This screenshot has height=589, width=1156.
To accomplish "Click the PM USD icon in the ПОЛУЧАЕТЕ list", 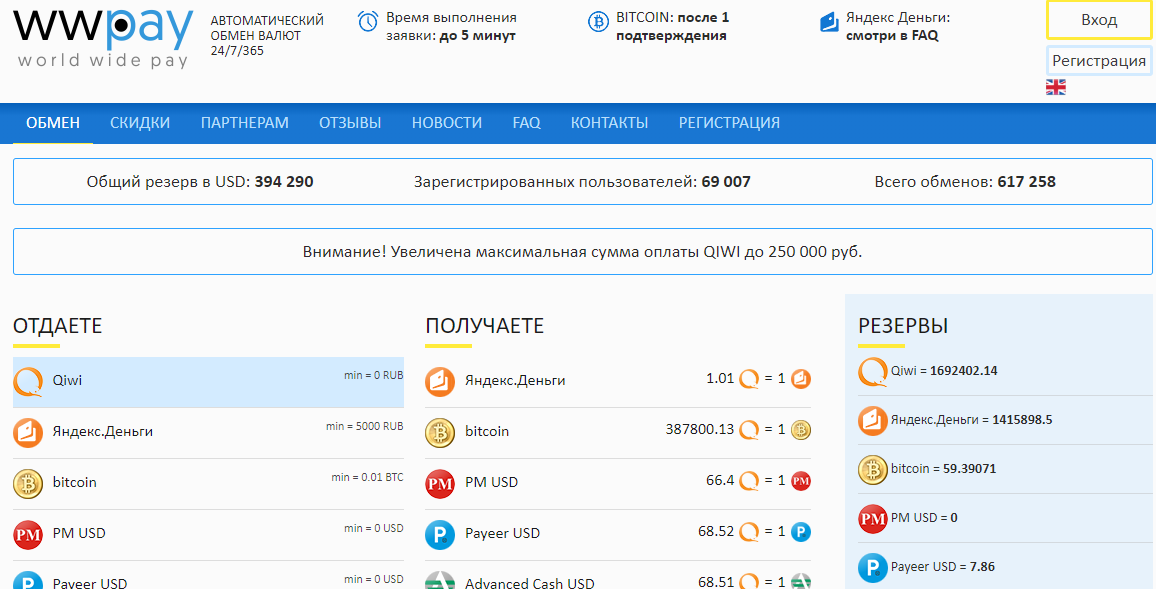I will coord(440,483).
